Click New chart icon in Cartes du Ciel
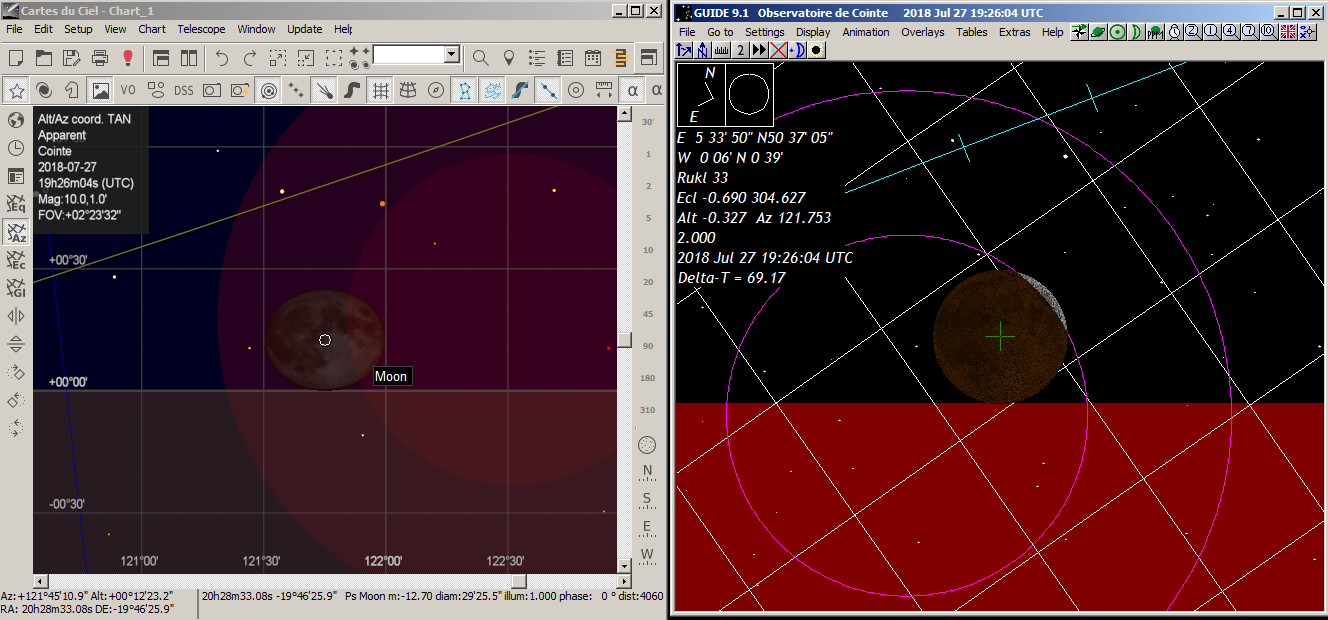This screenshot has height=620, width=1328. click(x=17, y=58)
